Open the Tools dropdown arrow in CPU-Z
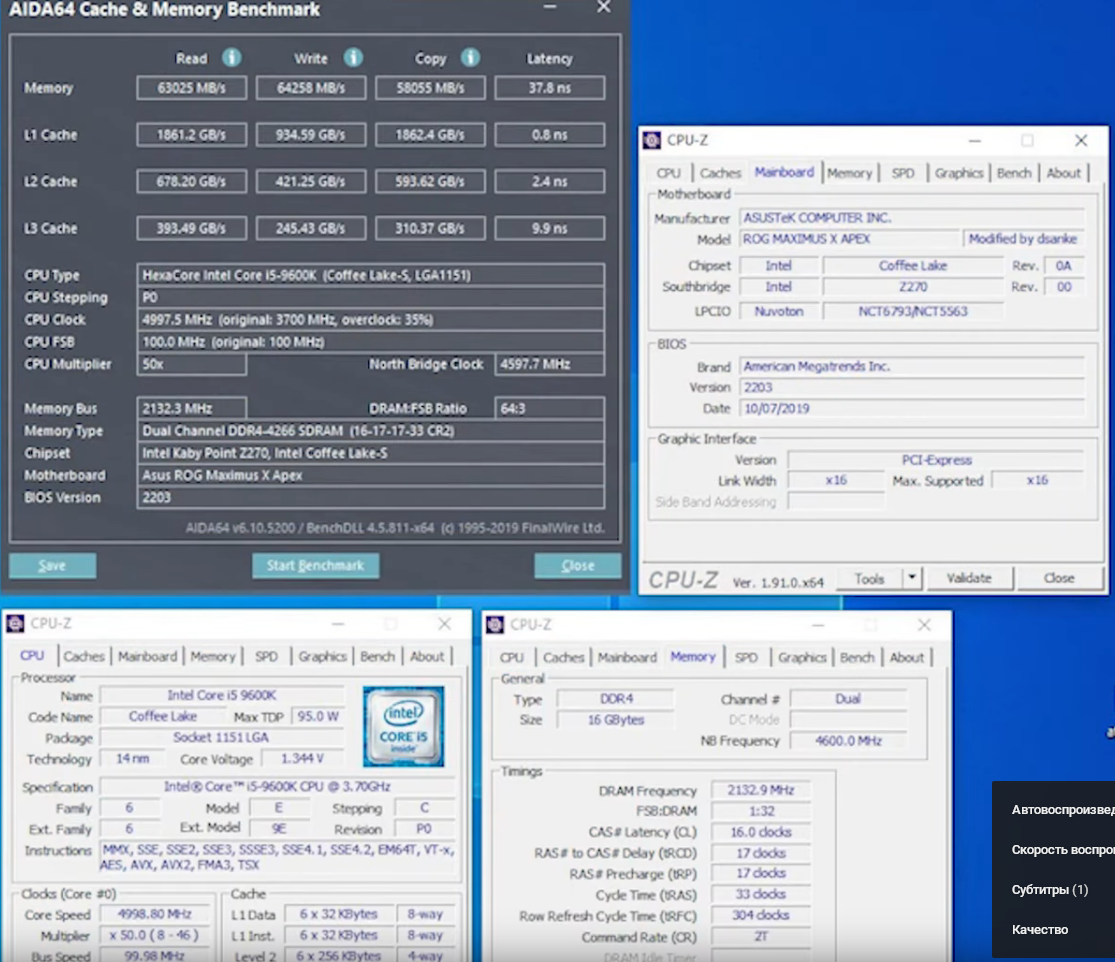 point(912,577)
